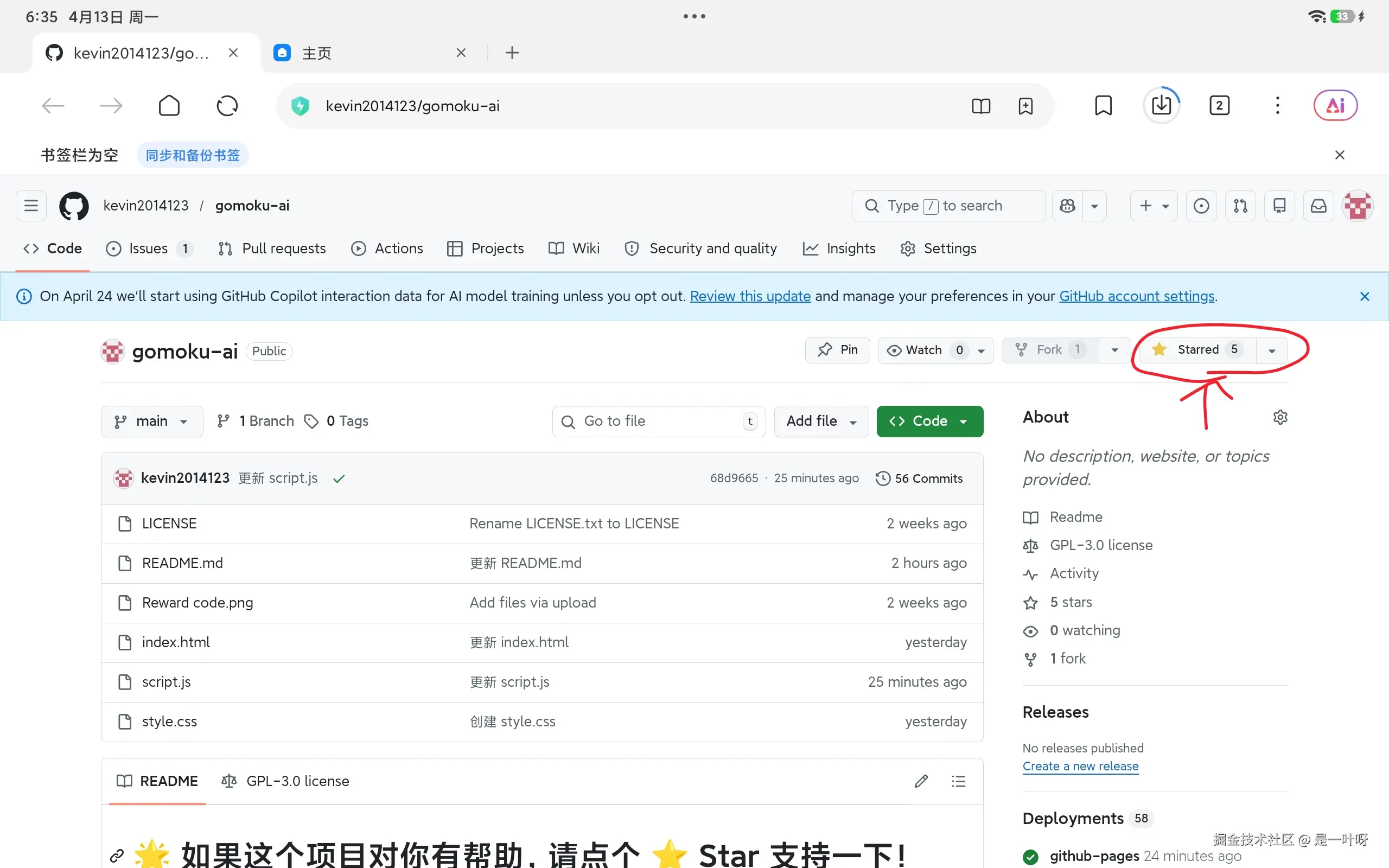Click the notifications inbox icon
1389x868 pixels.
tap(1318, 206)
